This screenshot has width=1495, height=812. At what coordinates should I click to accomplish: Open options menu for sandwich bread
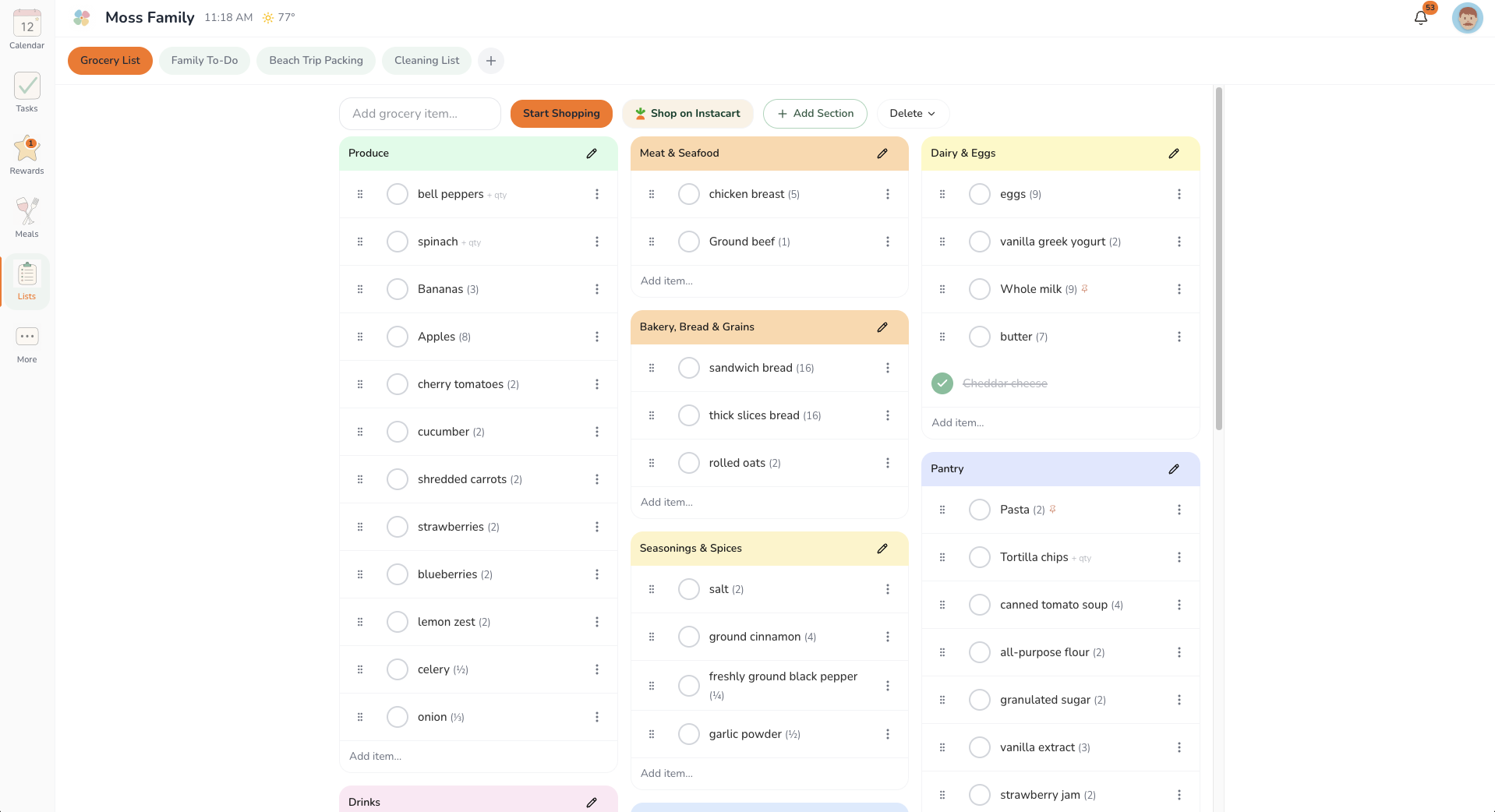(888, 368)
